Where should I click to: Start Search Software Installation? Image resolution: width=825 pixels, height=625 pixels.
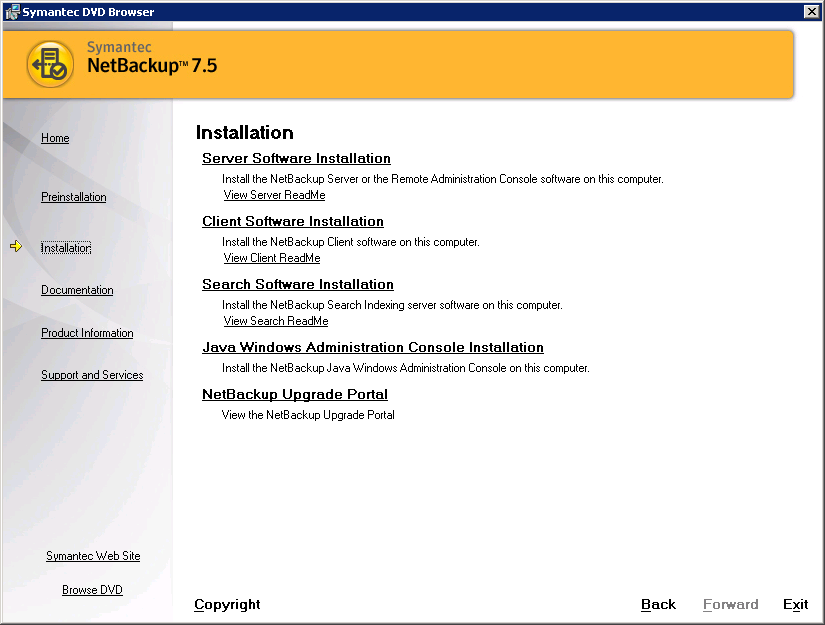point(298,285)
